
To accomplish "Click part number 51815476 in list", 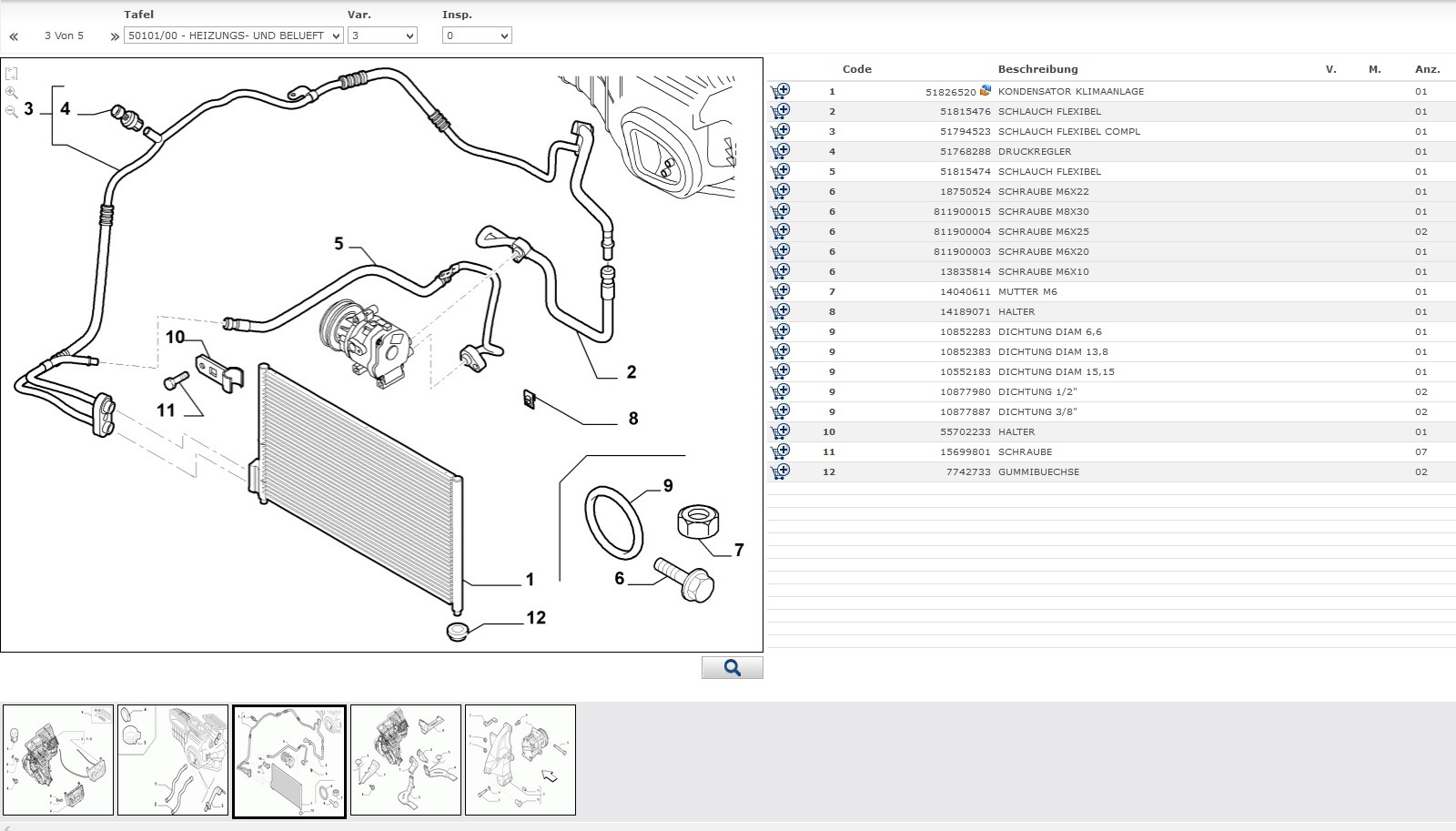I will [x=965, y=111].
